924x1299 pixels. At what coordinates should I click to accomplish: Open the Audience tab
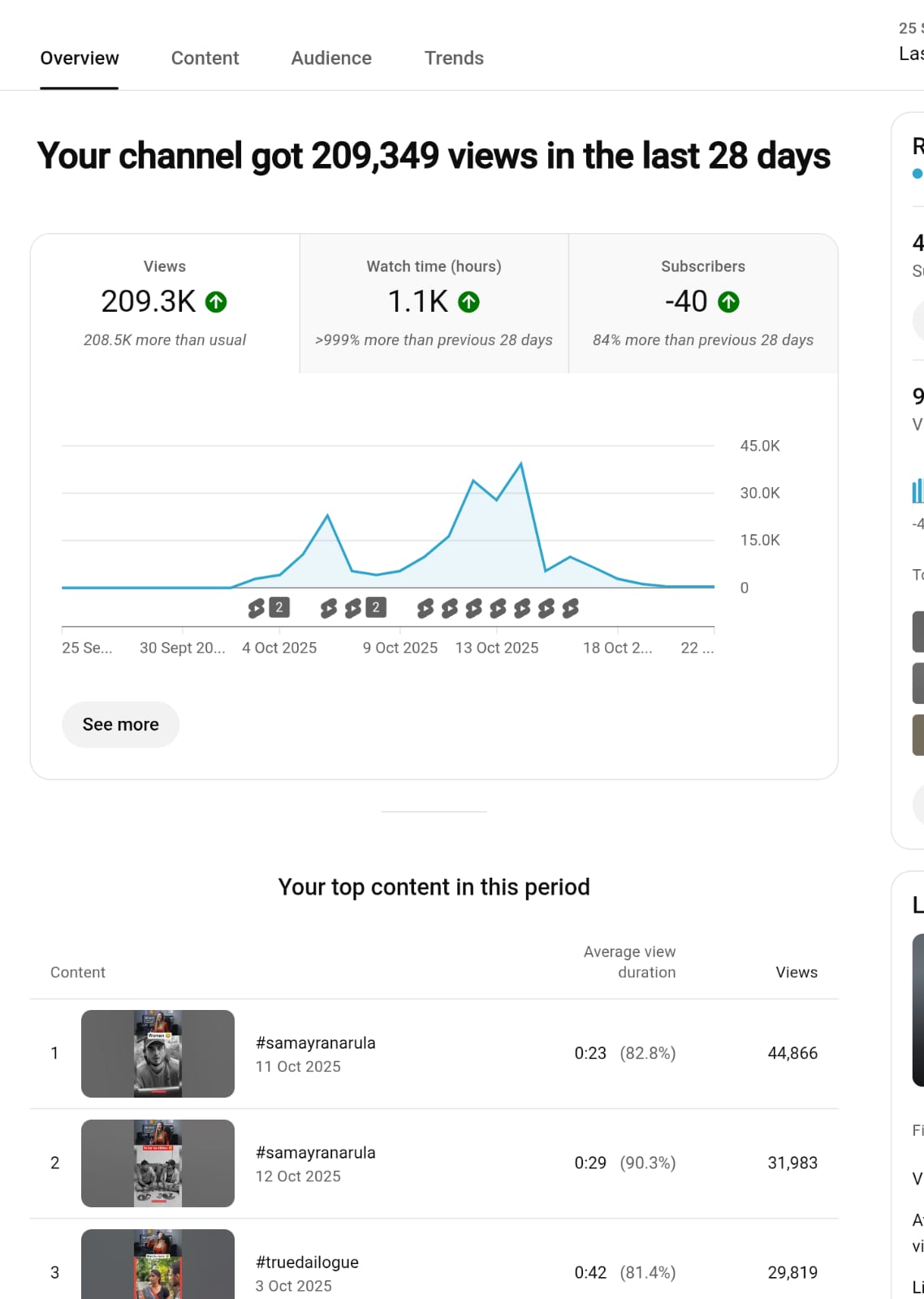click(331, 58)
